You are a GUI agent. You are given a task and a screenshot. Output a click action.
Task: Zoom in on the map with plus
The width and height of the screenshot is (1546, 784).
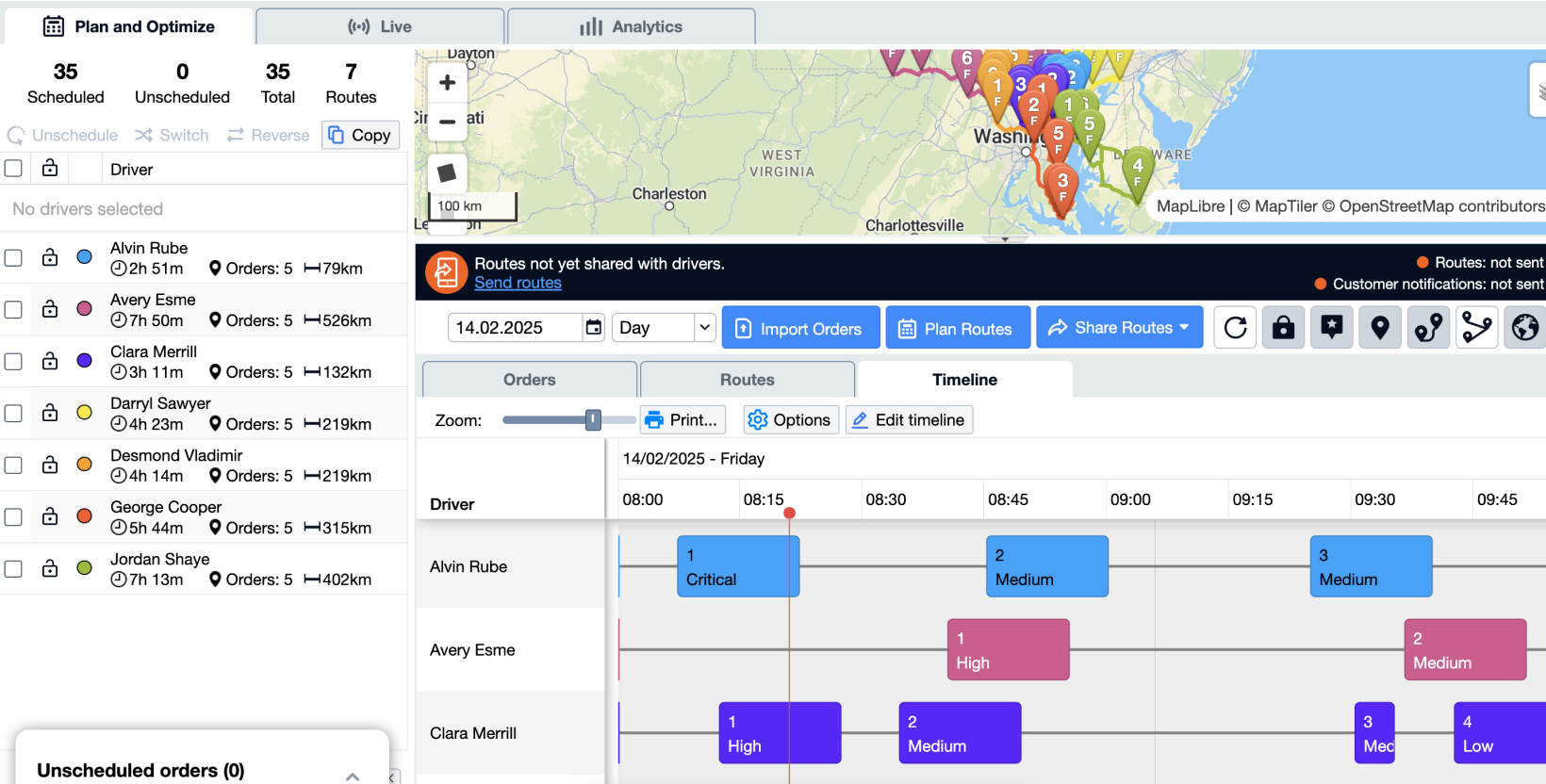[448, 83]
